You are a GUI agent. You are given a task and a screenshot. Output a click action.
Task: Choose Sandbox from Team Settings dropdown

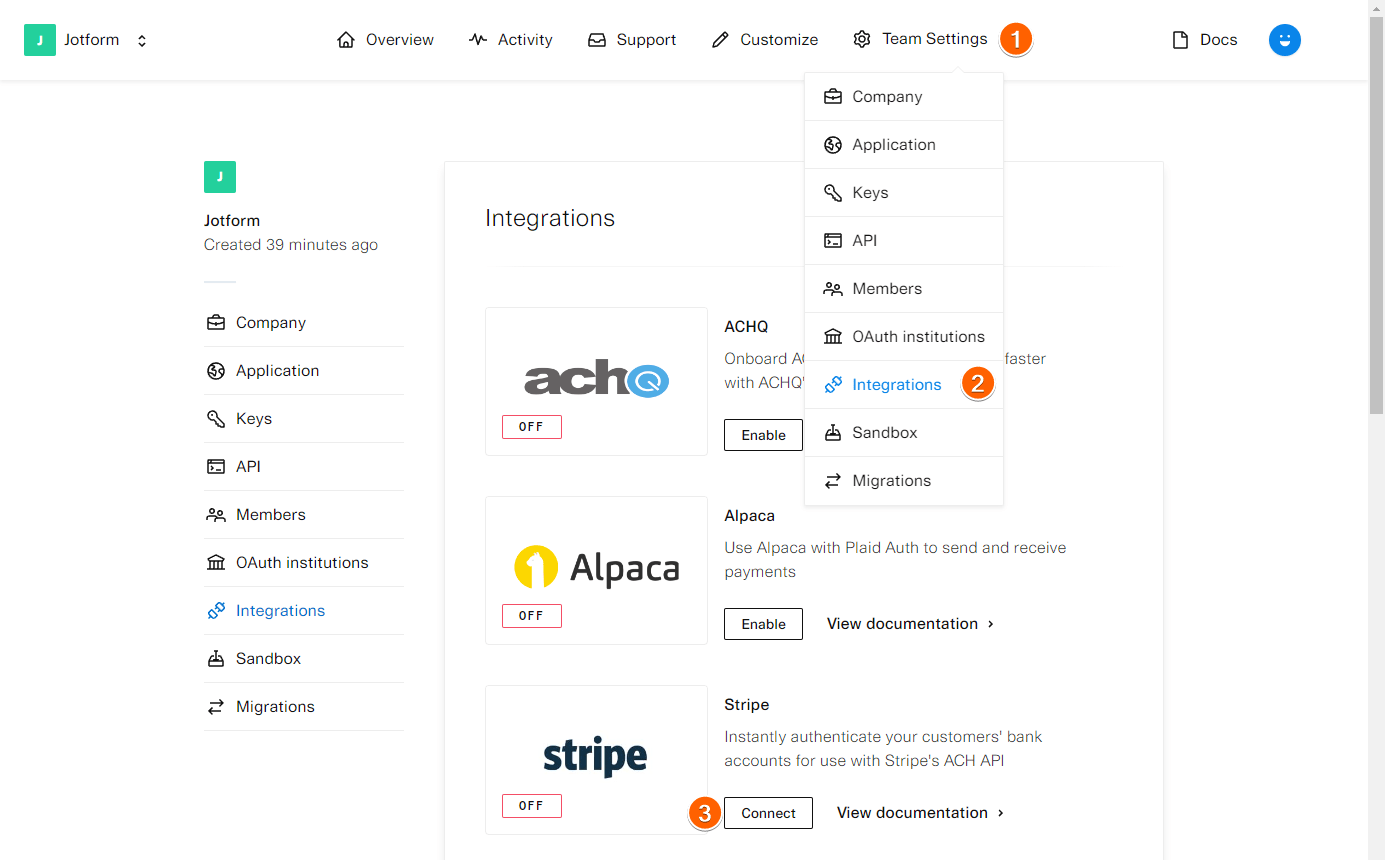pos(884,433)
